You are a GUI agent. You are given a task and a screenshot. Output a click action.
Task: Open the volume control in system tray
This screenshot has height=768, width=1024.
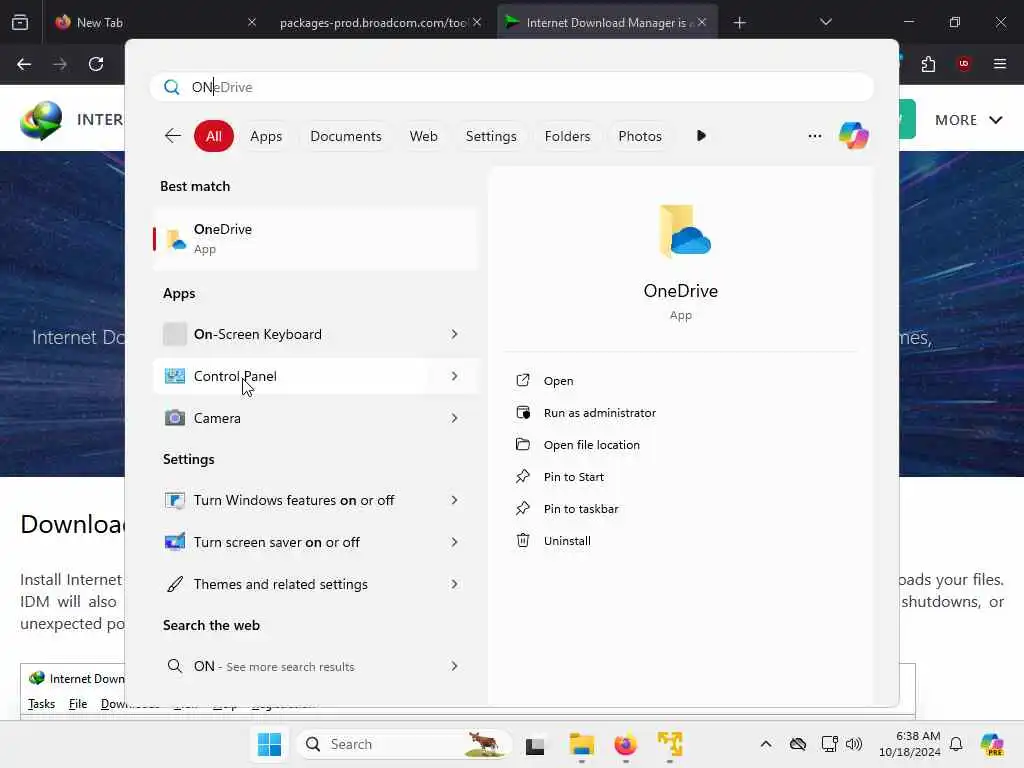click(854, 744)
